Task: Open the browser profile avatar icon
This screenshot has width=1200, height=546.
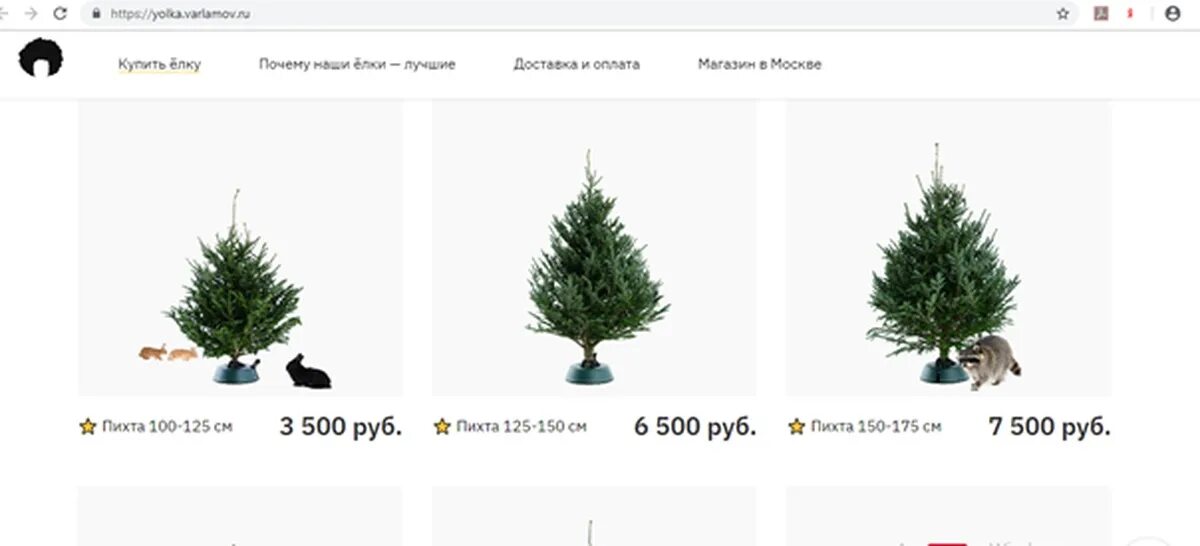Action: (x=1173, y=14)
